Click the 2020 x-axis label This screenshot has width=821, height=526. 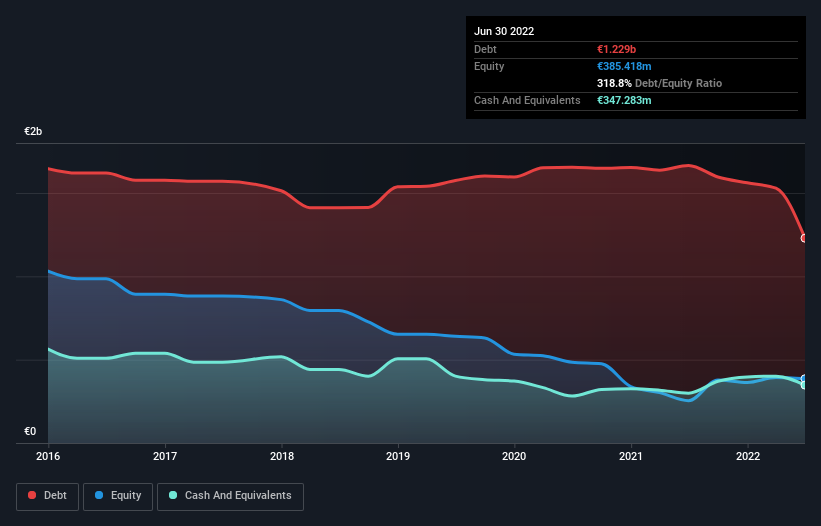point(514,456)
